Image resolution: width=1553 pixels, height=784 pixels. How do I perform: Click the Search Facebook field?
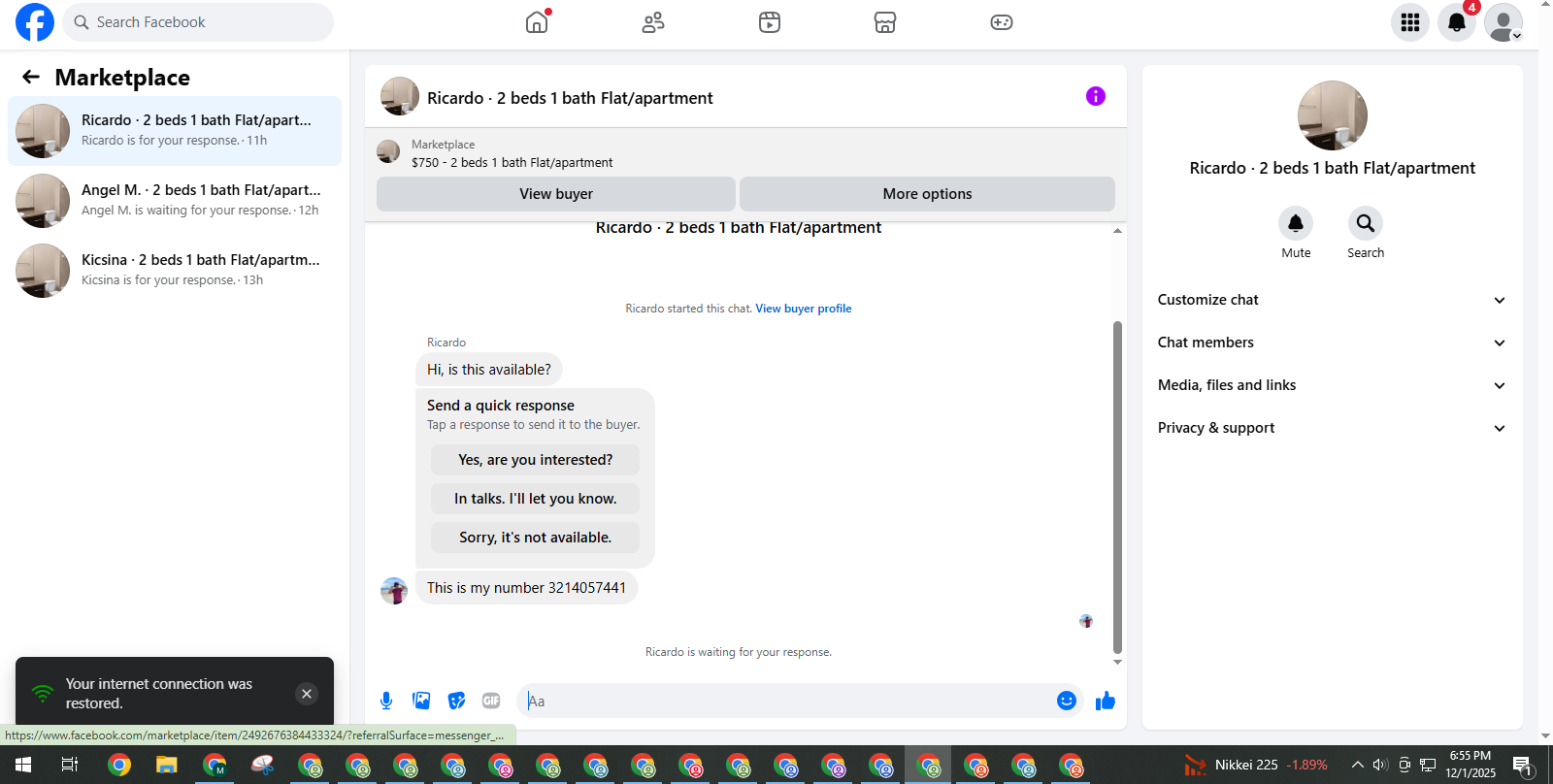point(198,22)
